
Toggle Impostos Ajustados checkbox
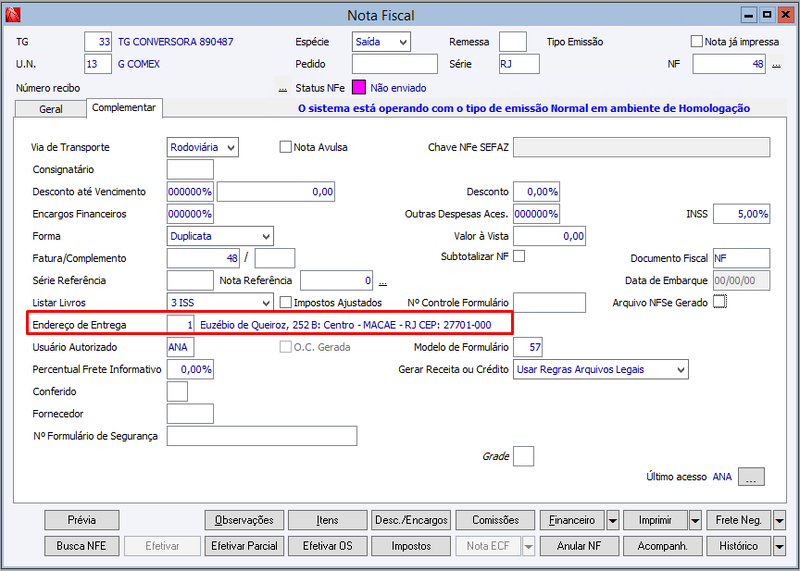click(x=285, y=303)
